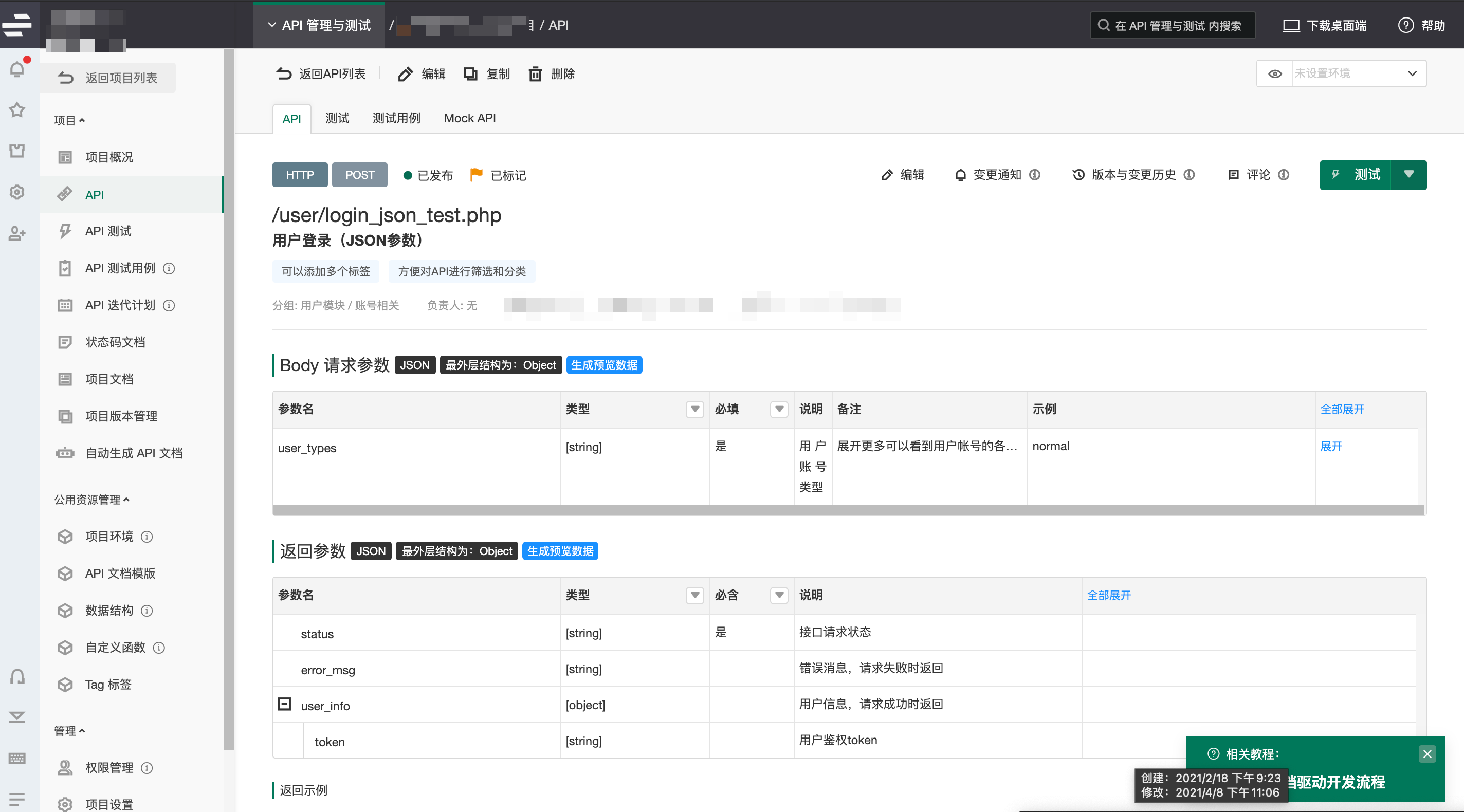Screen dimensions: 1464x812
Task: Click the info icon beside 评论
Action: [1284, 174]
